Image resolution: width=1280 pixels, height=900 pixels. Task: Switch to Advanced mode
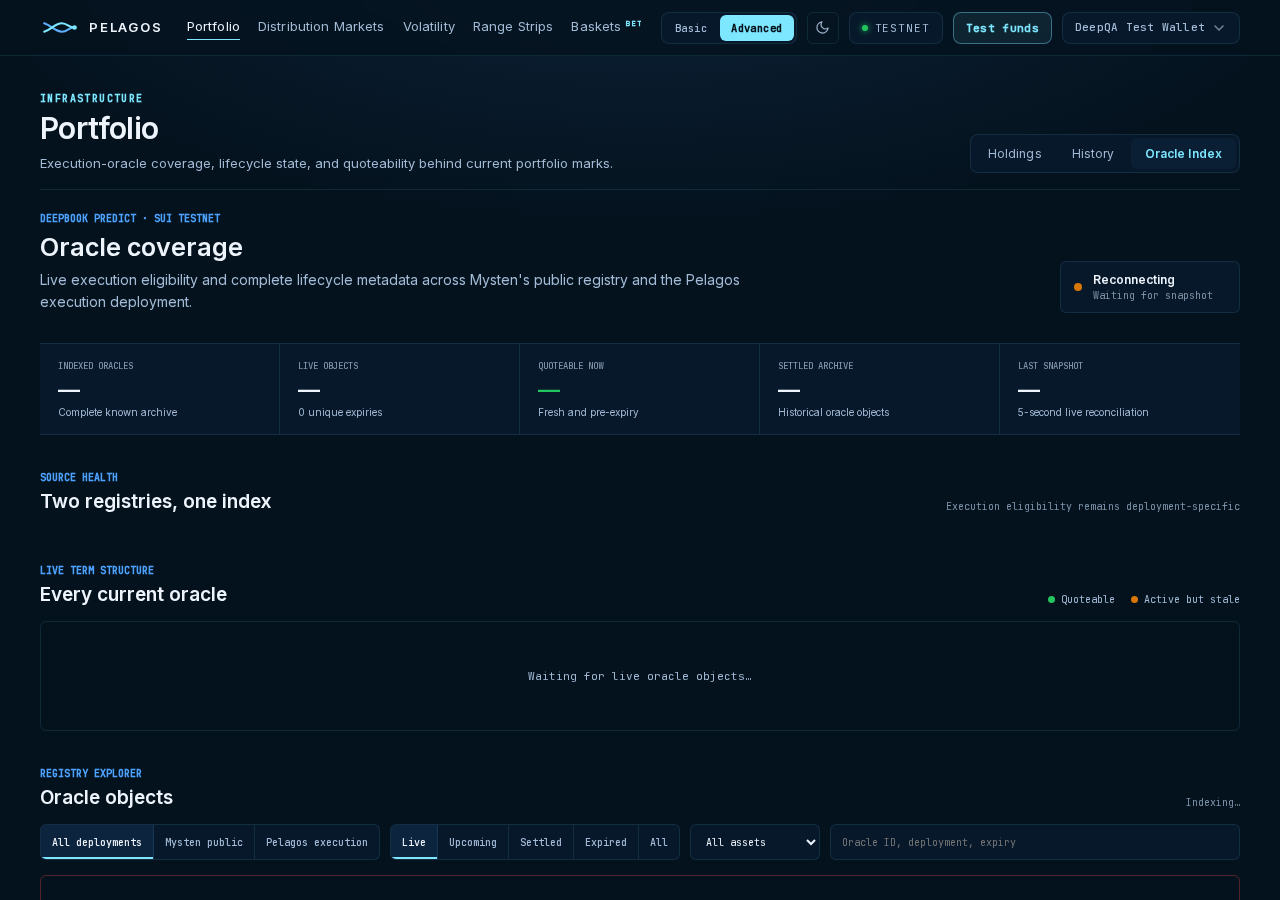tap(756, 28)
